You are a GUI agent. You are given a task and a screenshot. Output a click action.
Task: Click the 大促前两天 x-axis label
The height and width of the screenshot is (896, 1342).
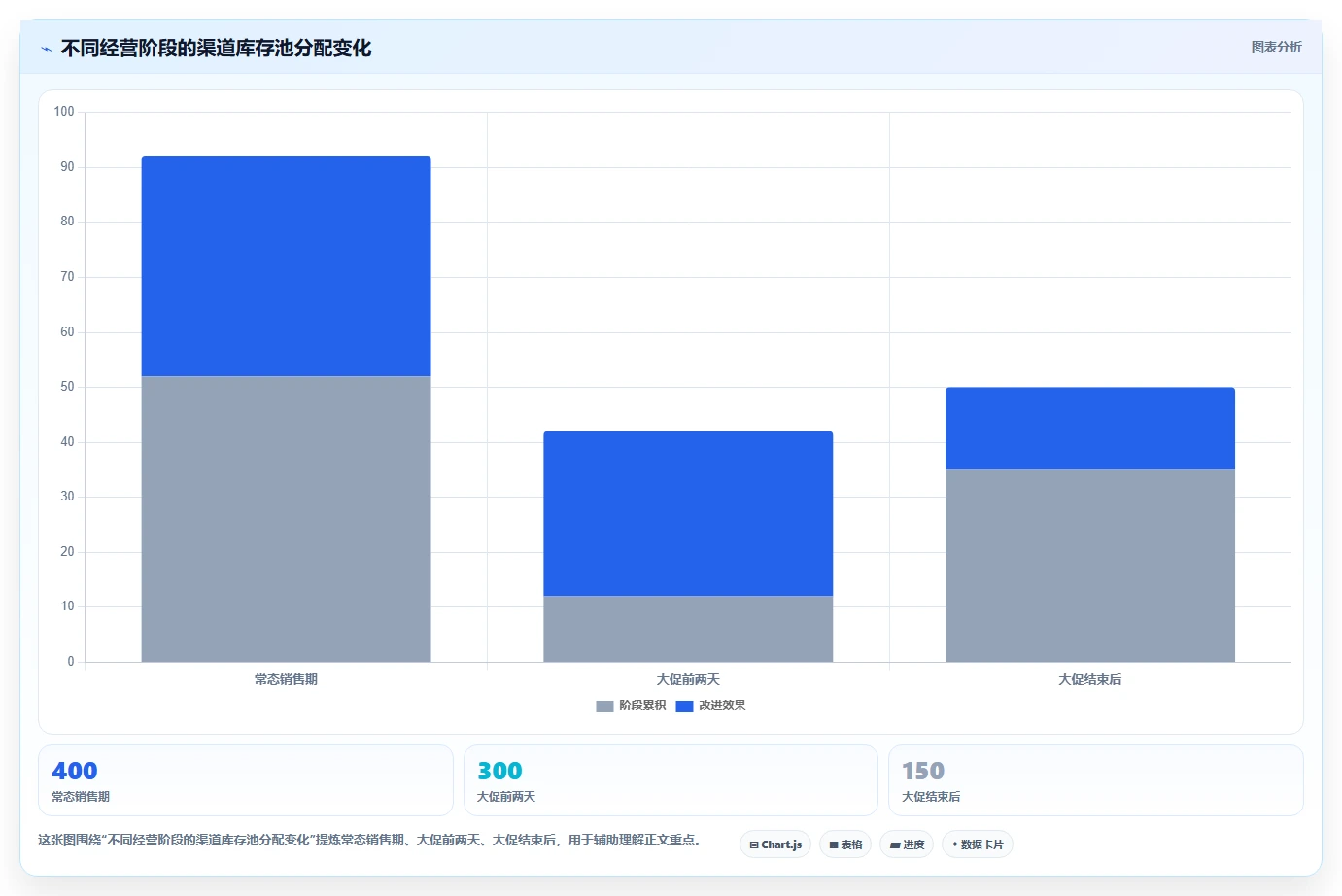point(688,679)
